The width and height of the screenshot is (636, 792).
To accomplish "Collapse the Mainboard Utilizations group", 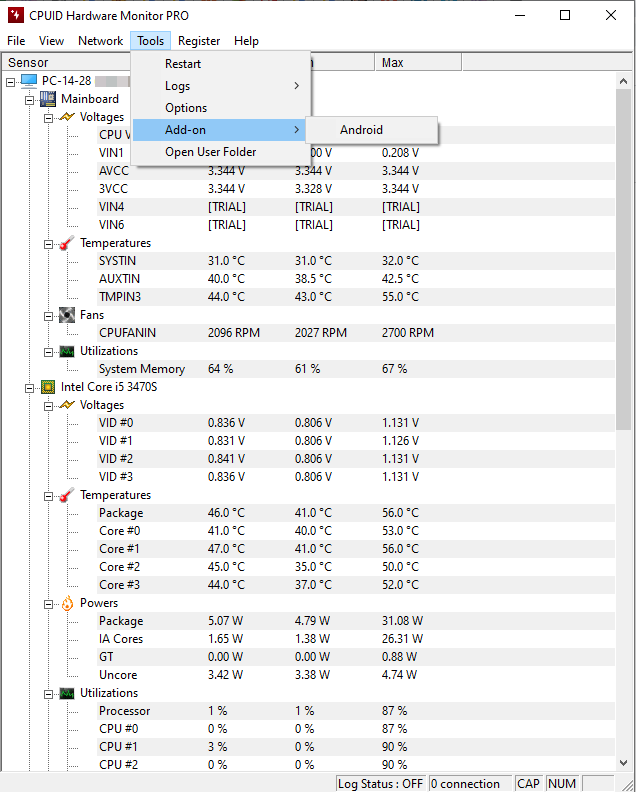I will click(48, 352).
